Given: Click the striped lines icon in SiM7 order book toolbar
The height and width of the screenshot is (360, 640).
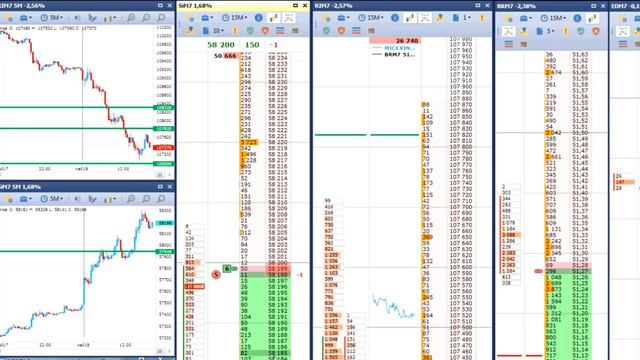Looking at the screenshot, I should [280, 31].
